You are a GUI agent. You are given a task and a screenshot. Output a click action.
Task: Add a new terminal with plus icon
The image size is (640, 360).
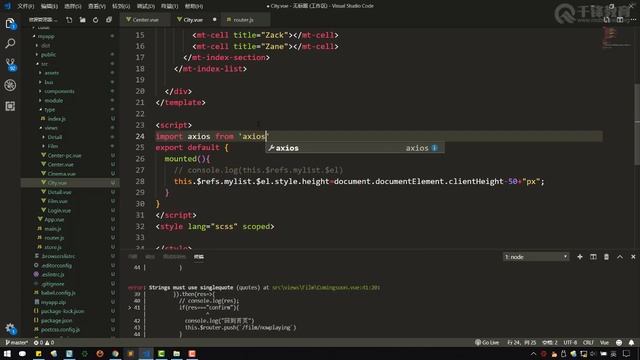coord(580,257)
